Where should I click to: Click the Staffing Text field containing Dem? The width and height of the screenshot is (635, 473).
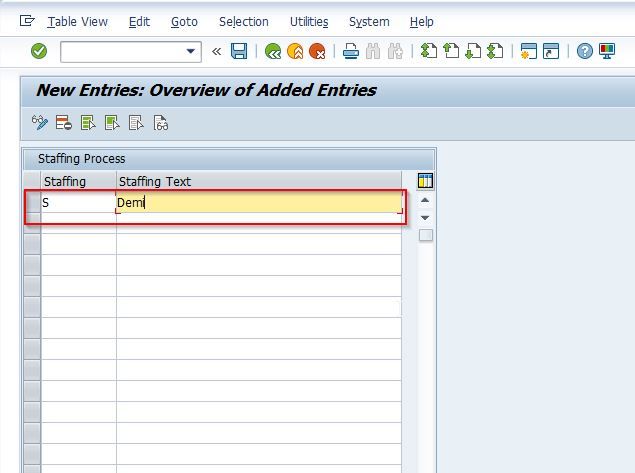(x=259, y=202)
